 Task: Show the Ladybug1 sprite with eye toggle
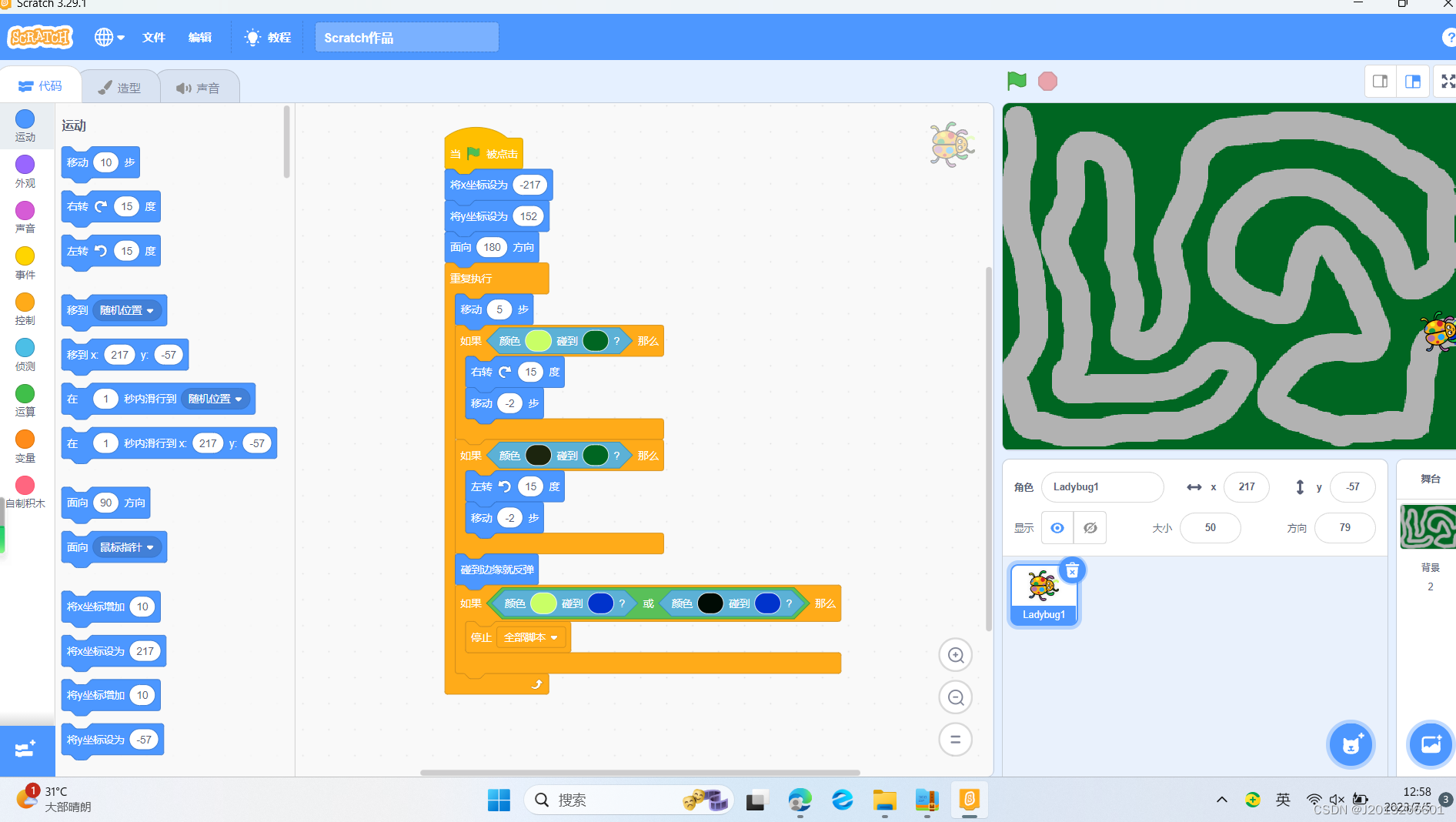1057,528
